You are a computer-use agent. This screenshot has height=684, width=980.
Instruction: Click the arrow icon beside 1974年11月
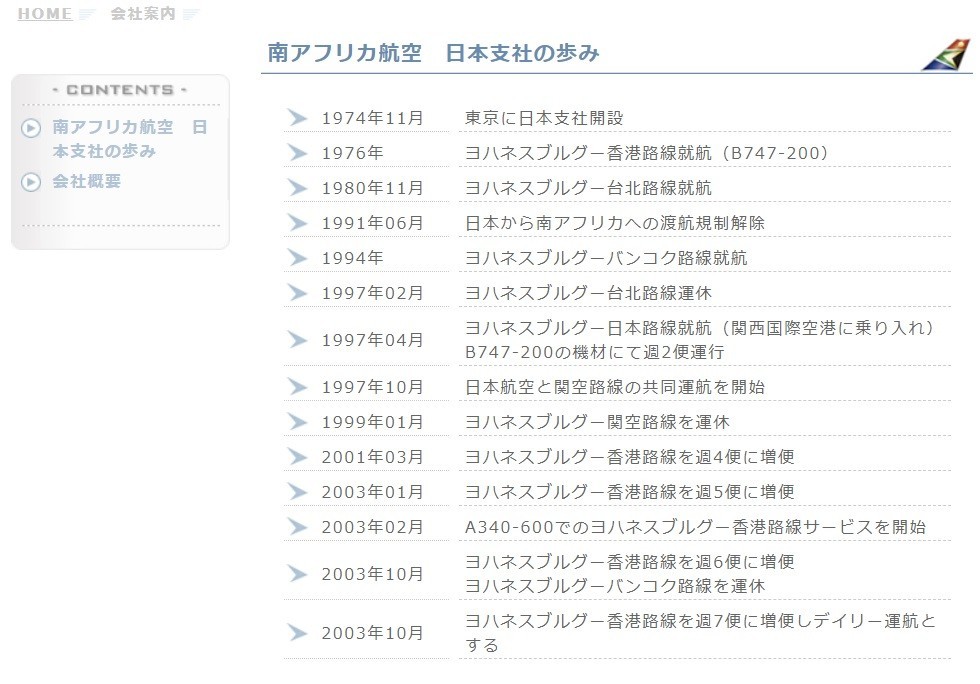point(298,118)
